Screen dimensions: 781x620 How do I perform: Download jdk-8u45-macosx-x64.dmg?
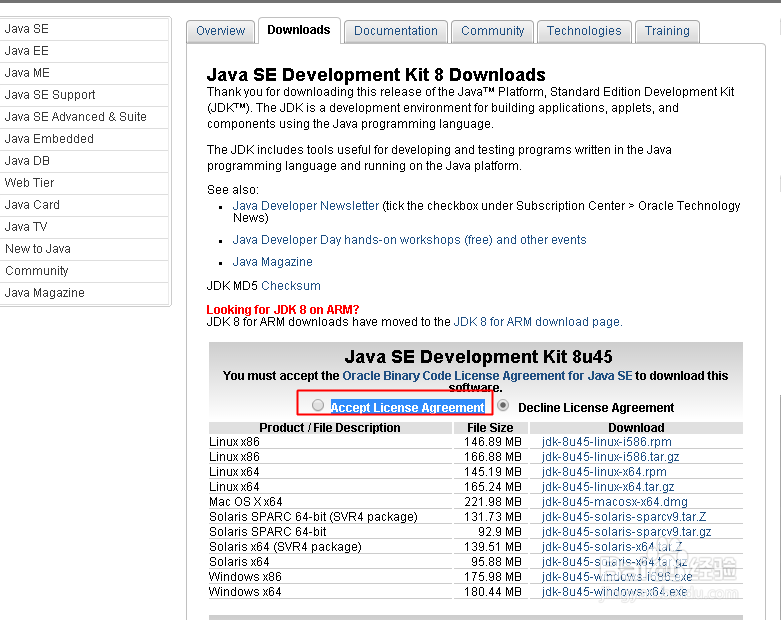pyautogui.click(x=615, y=501)
